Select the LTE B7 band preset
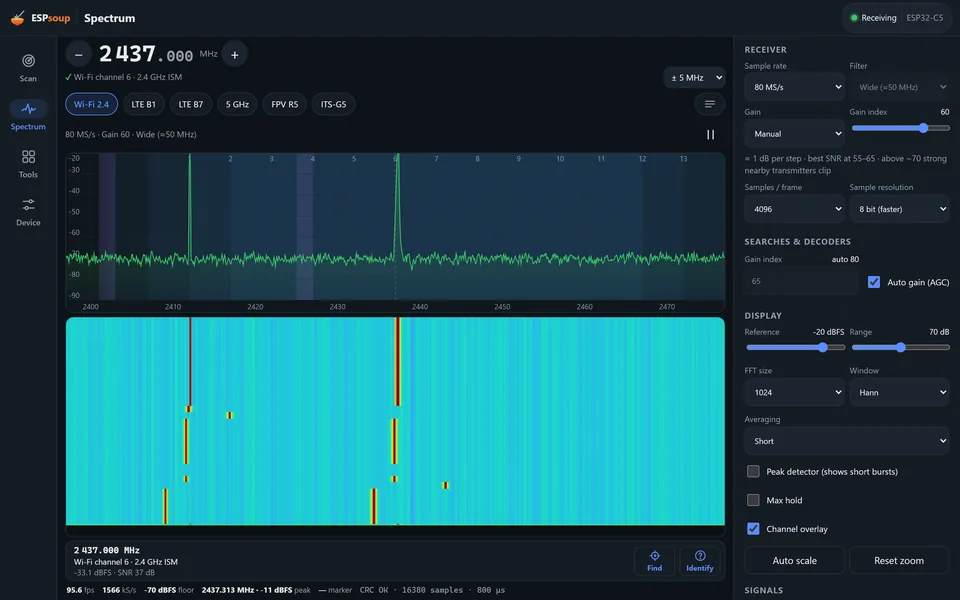Image resolution: width=960 pixels, height=600 pixels. point(190,104)
